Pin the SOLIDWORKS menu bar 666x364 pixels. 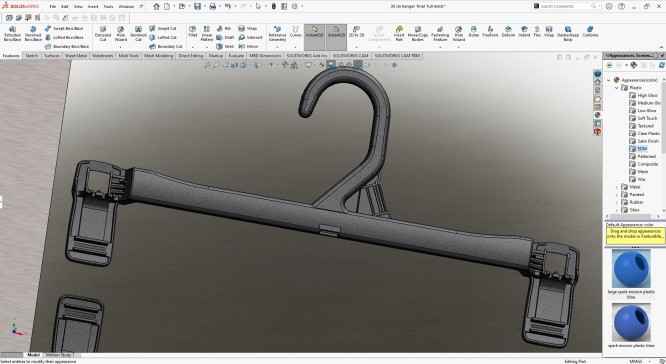pyautogui.click(x=141, y=6)
